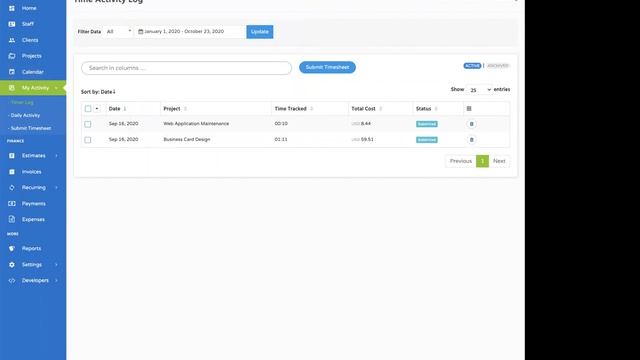Click the Clients people icon
Viewport: 640px width, 360px height.
[x=12, y=40]
